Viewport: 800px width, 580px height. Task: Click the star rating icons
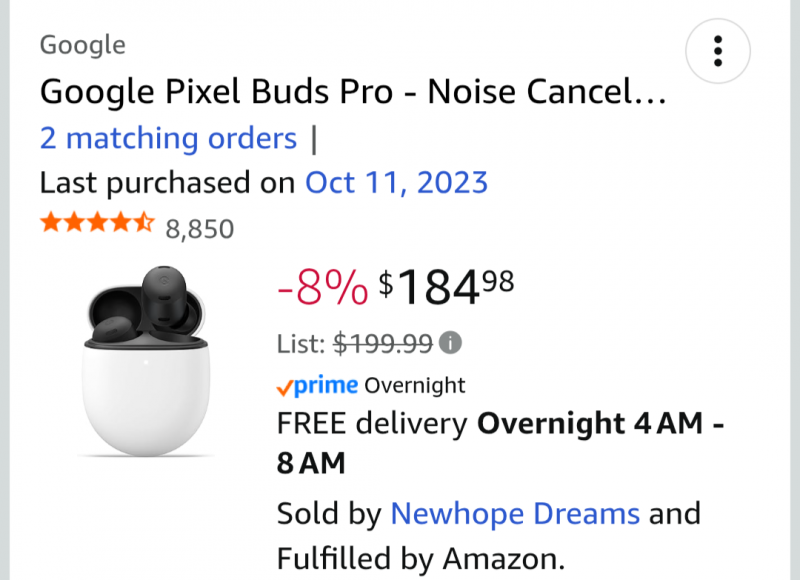click(97, 224)
